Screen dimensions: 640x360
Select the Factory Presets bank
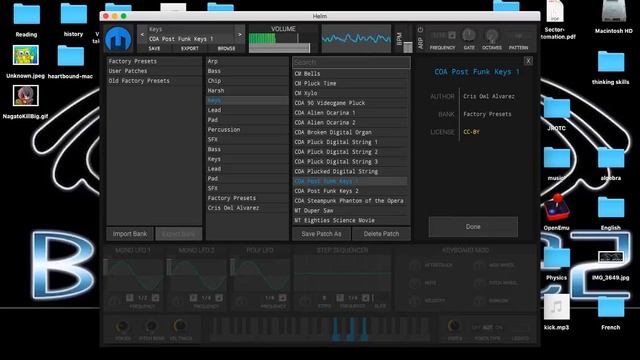pyautogui.click(x=154, y=61)
